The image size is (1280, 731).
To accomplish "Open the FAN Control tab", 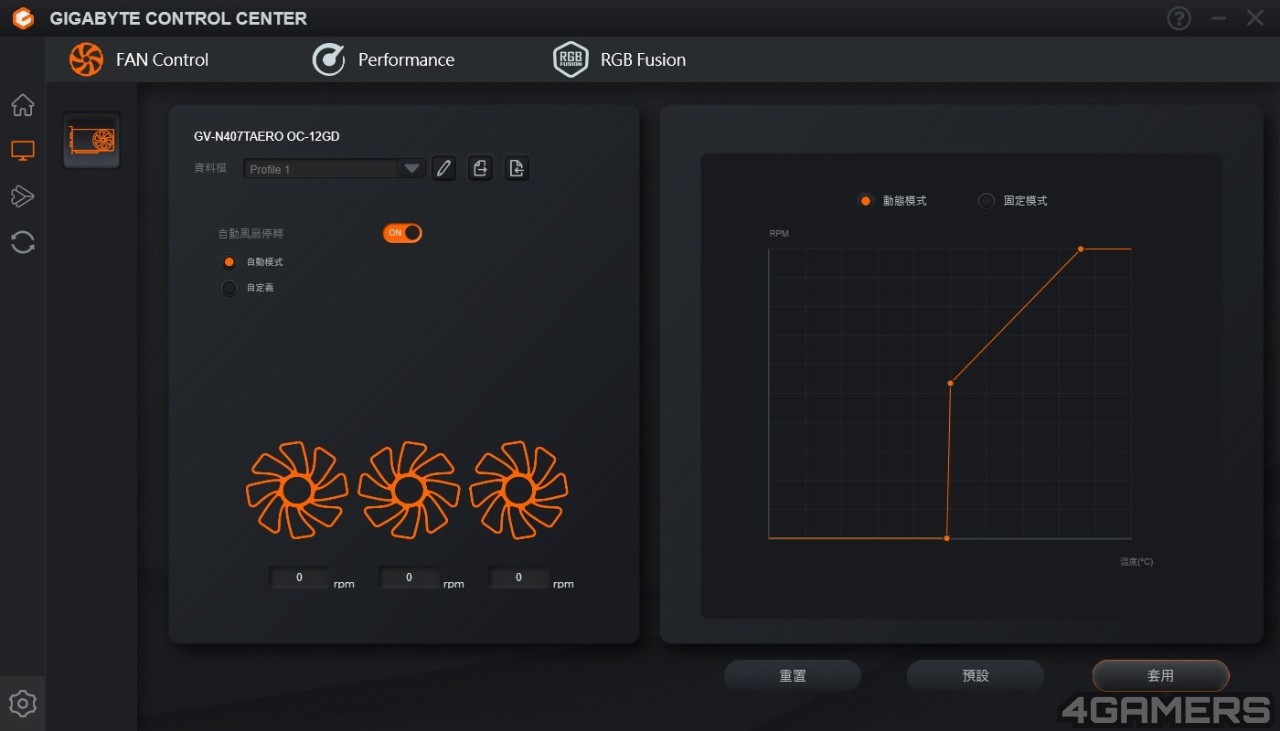I will coord(139,60).
